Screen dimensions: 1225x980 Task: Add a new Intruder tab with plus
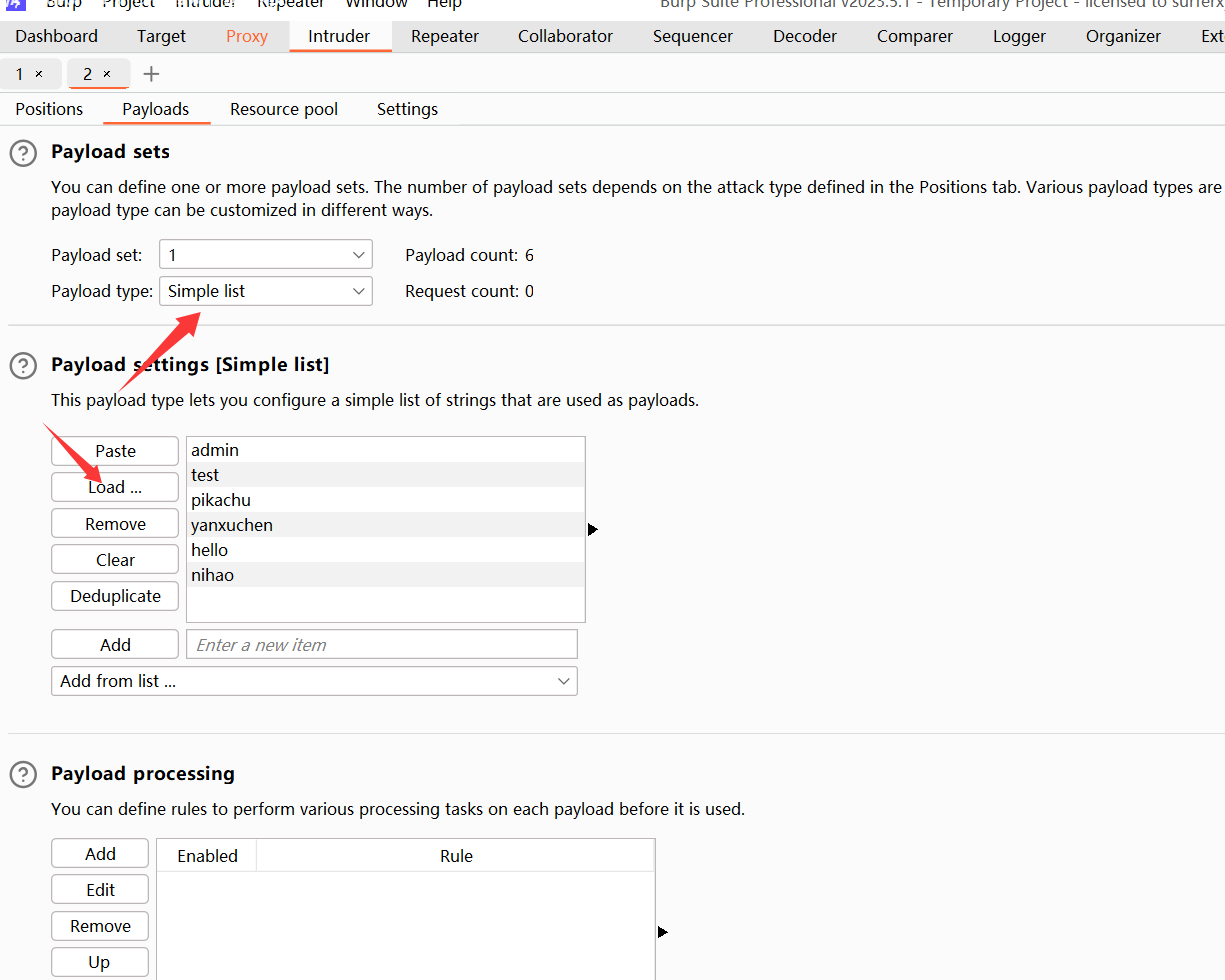point(151,74)
